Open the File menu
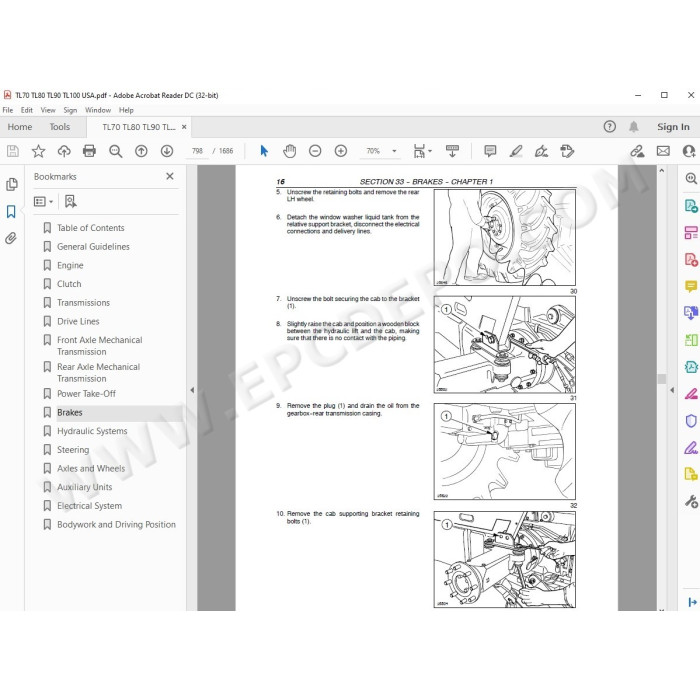Screen dimensions: 700x700 click(8, 110)
